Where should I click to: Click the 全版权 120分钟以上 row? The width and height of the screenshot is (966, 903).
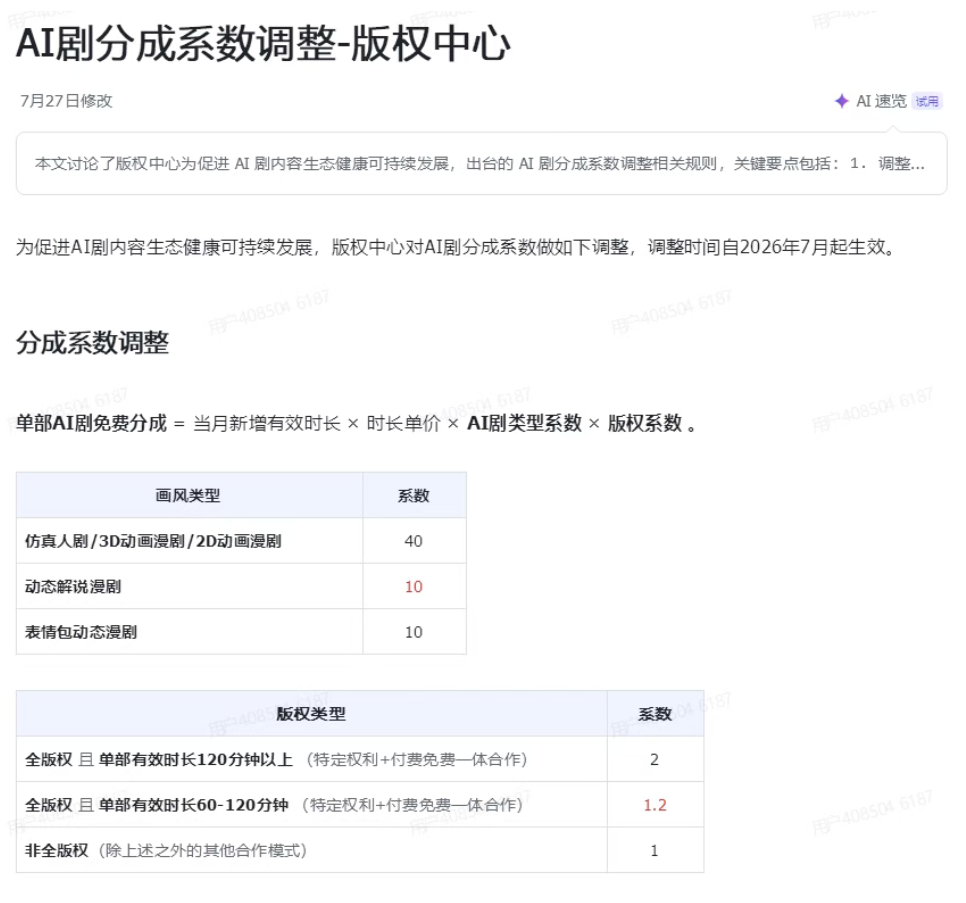click(x=360, y=759)
